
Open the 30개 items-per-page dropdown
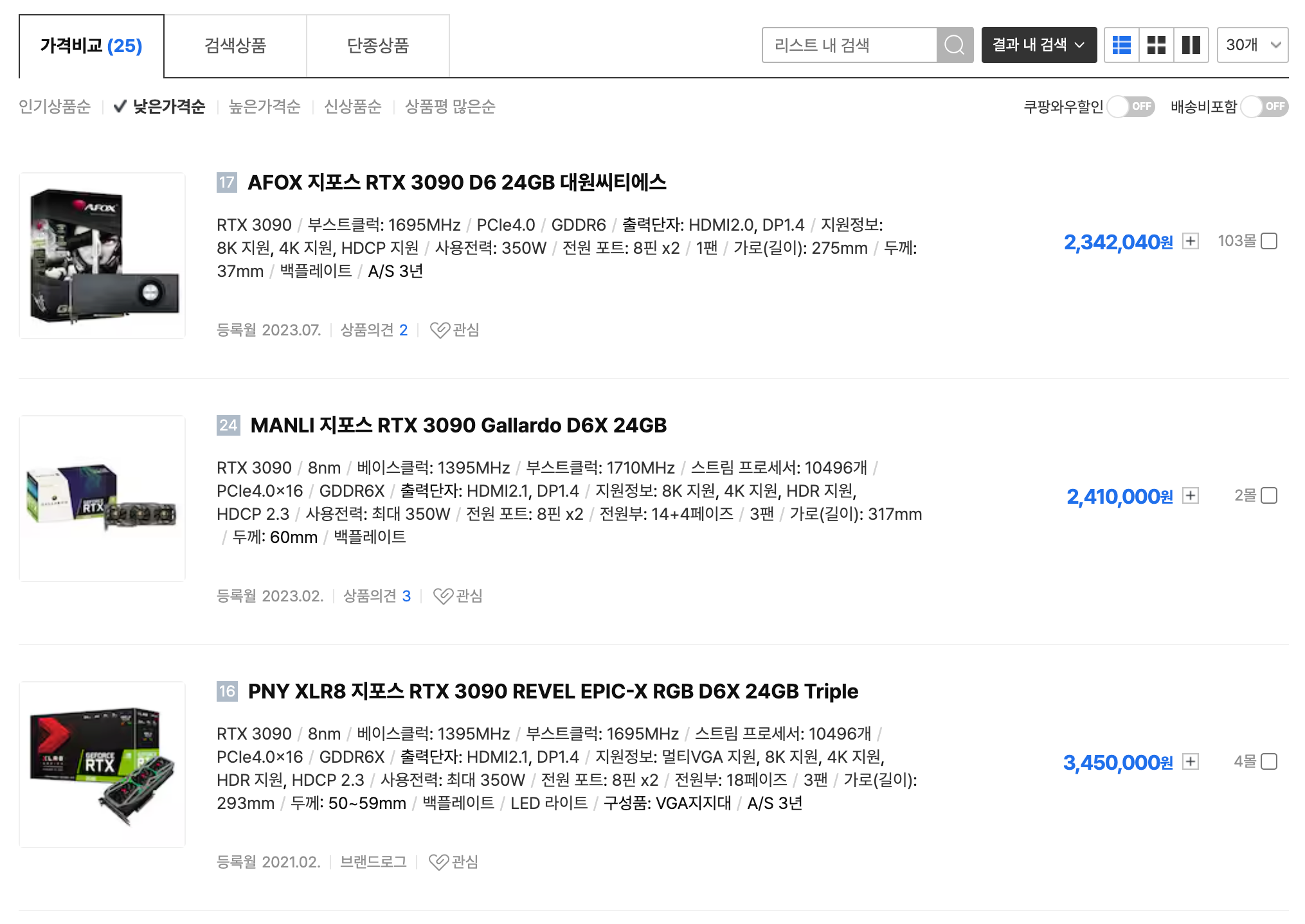coord(1252,45)
